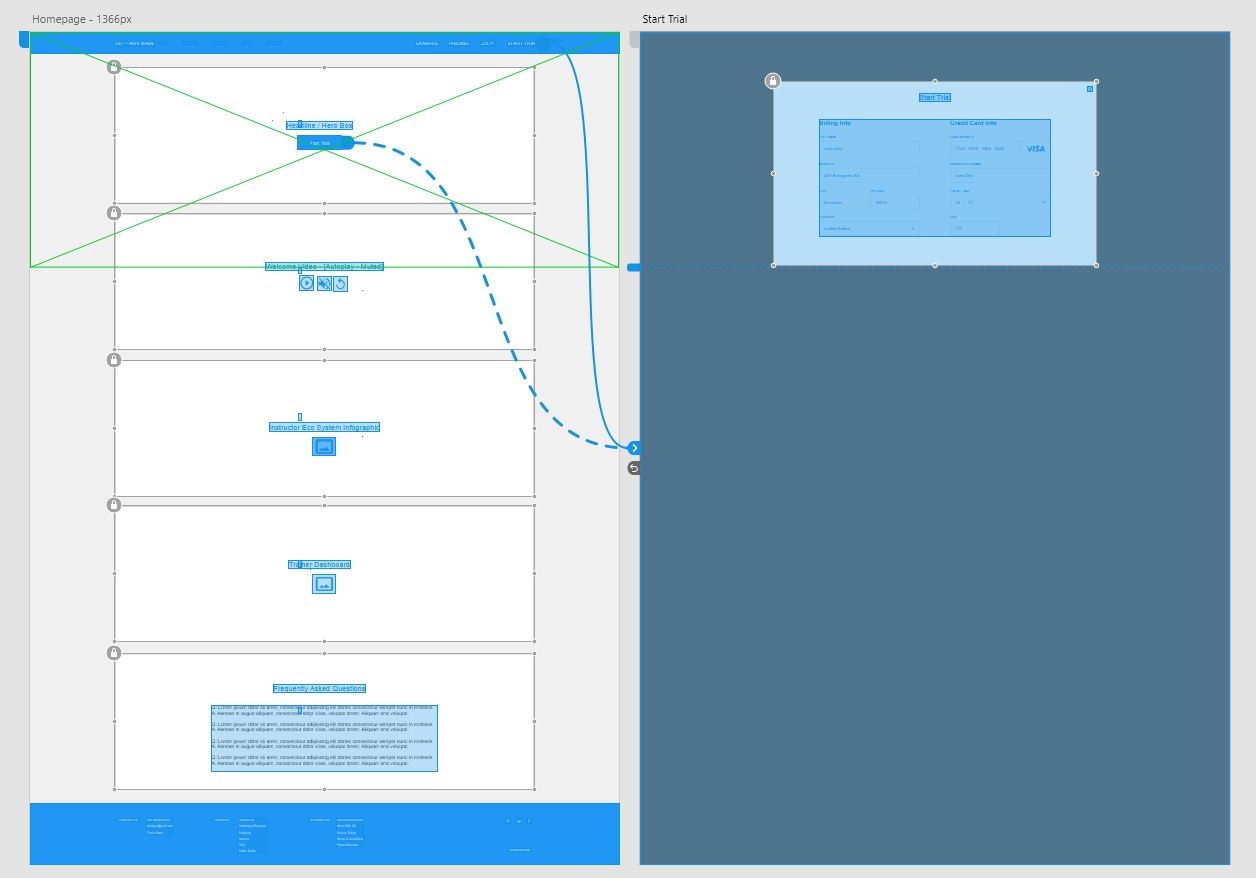This screenshot has width=1256, height=878.
Task: Click the image placeholder under Trainer Dashboard
Action: (x=324, y=584)
